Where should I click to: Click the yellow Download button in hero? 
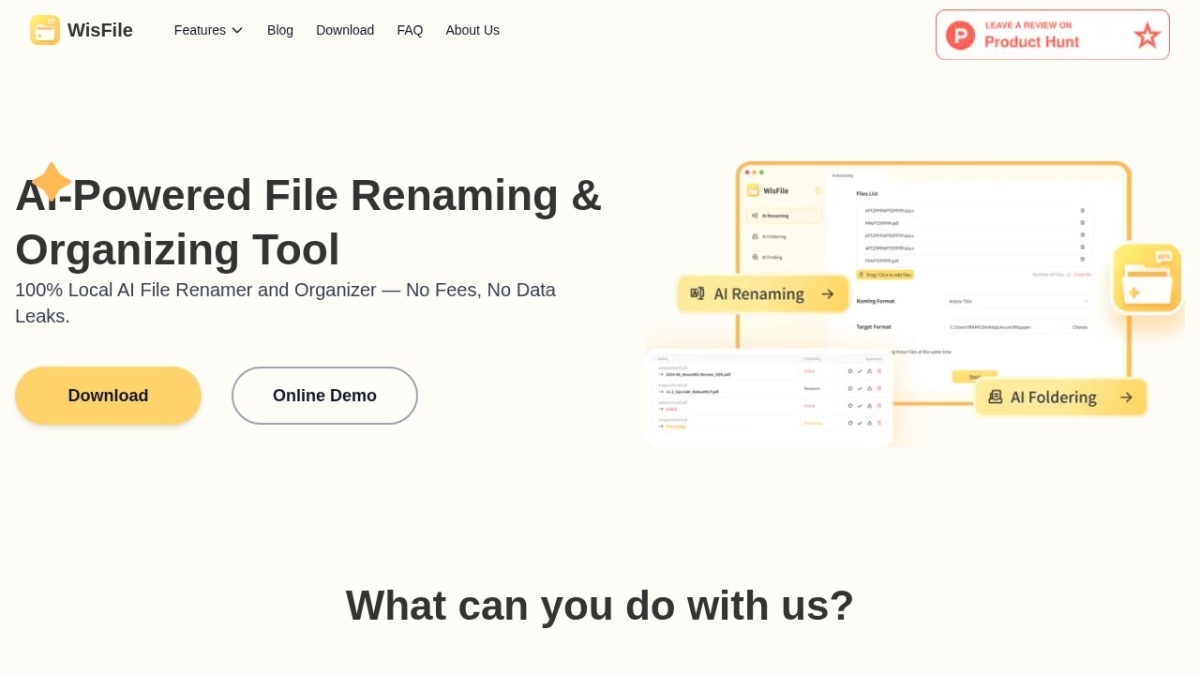108,395
